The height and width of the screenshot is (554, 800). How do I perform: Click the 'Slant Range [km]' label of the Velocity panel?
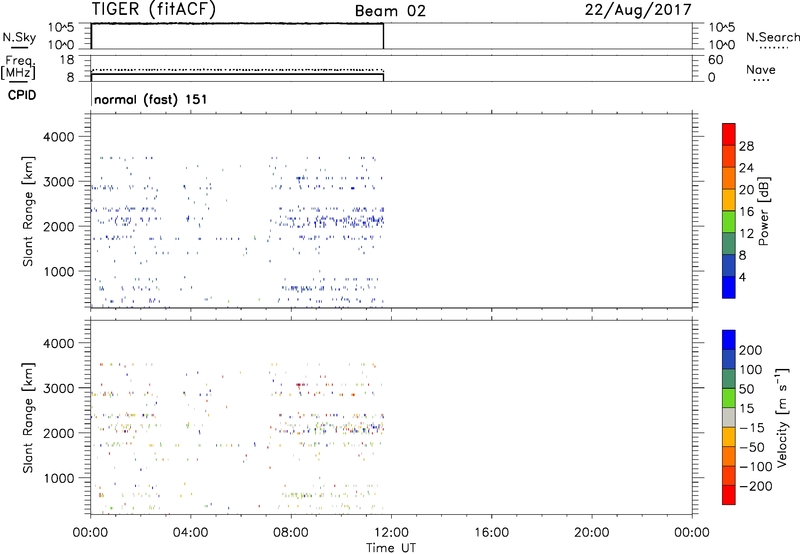pyautogui.click(x=28, y=417)
